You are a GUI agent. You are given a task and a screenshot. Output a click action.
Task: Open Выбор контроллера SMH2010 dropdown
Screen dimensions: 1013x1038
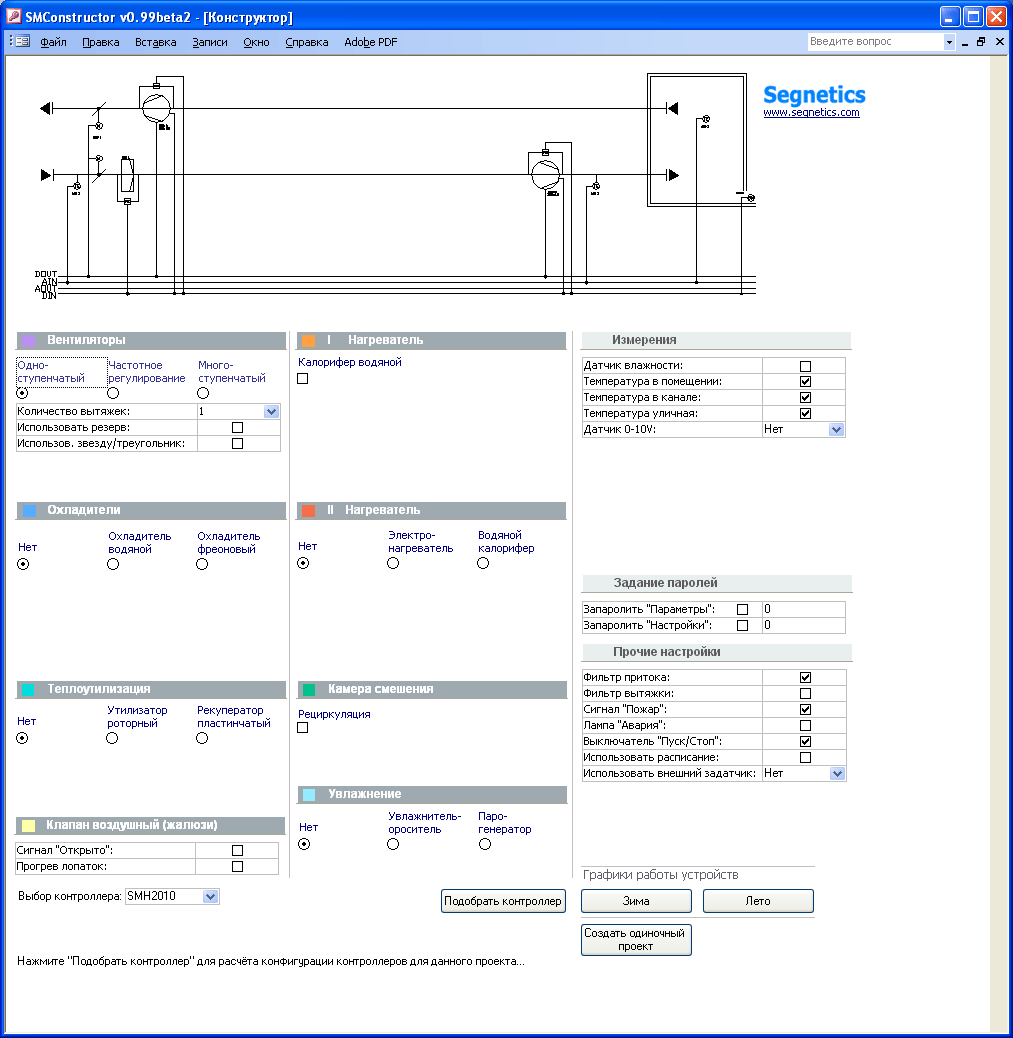point(211,897)
